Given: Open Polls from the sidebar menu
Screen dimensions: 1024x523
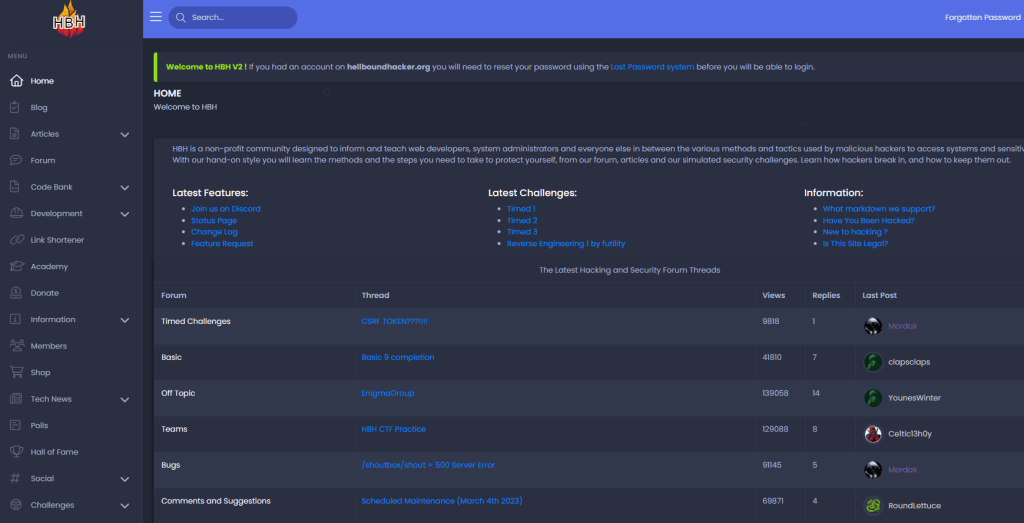Looking at the screenshot, I should 39,425.
